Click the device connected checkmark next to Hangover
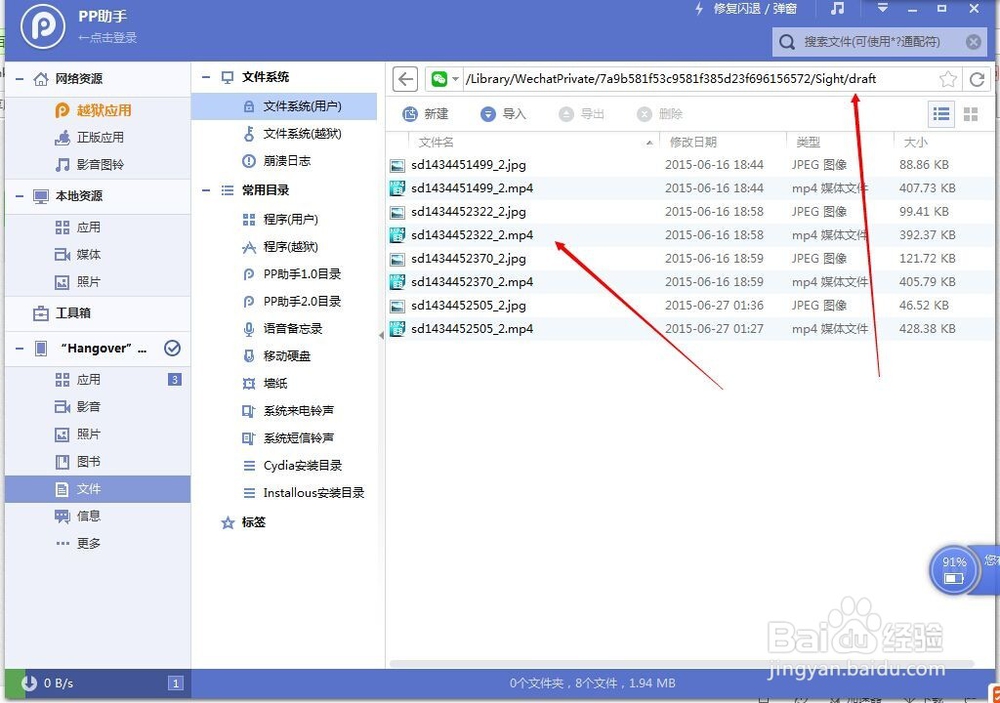The height and width of the screenshot is (703, 1000). (x=172, y=348)
